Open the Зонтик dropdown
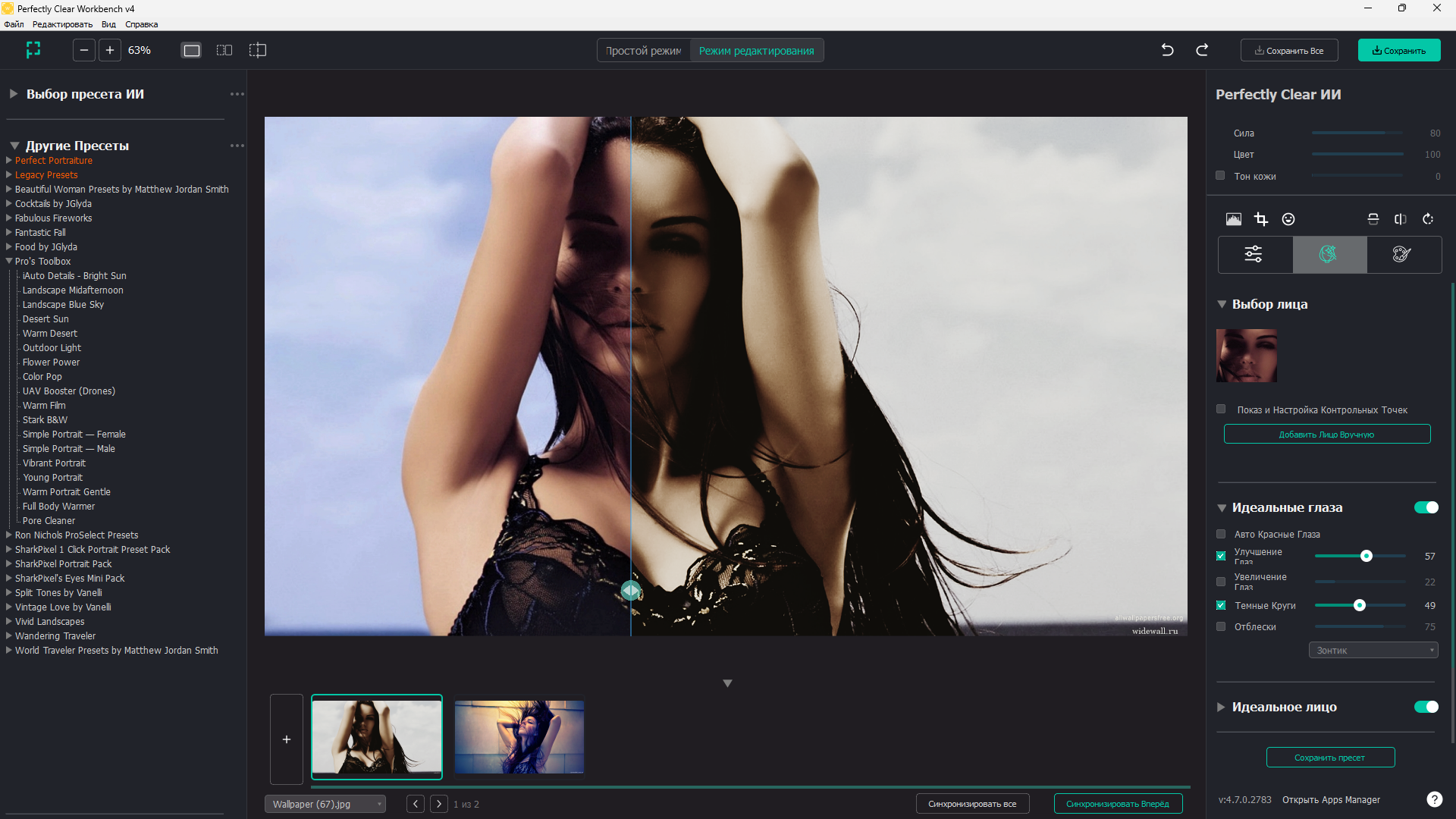Screen dimensions: 1456x819 pyautogui.click(x=1373, y=650)
